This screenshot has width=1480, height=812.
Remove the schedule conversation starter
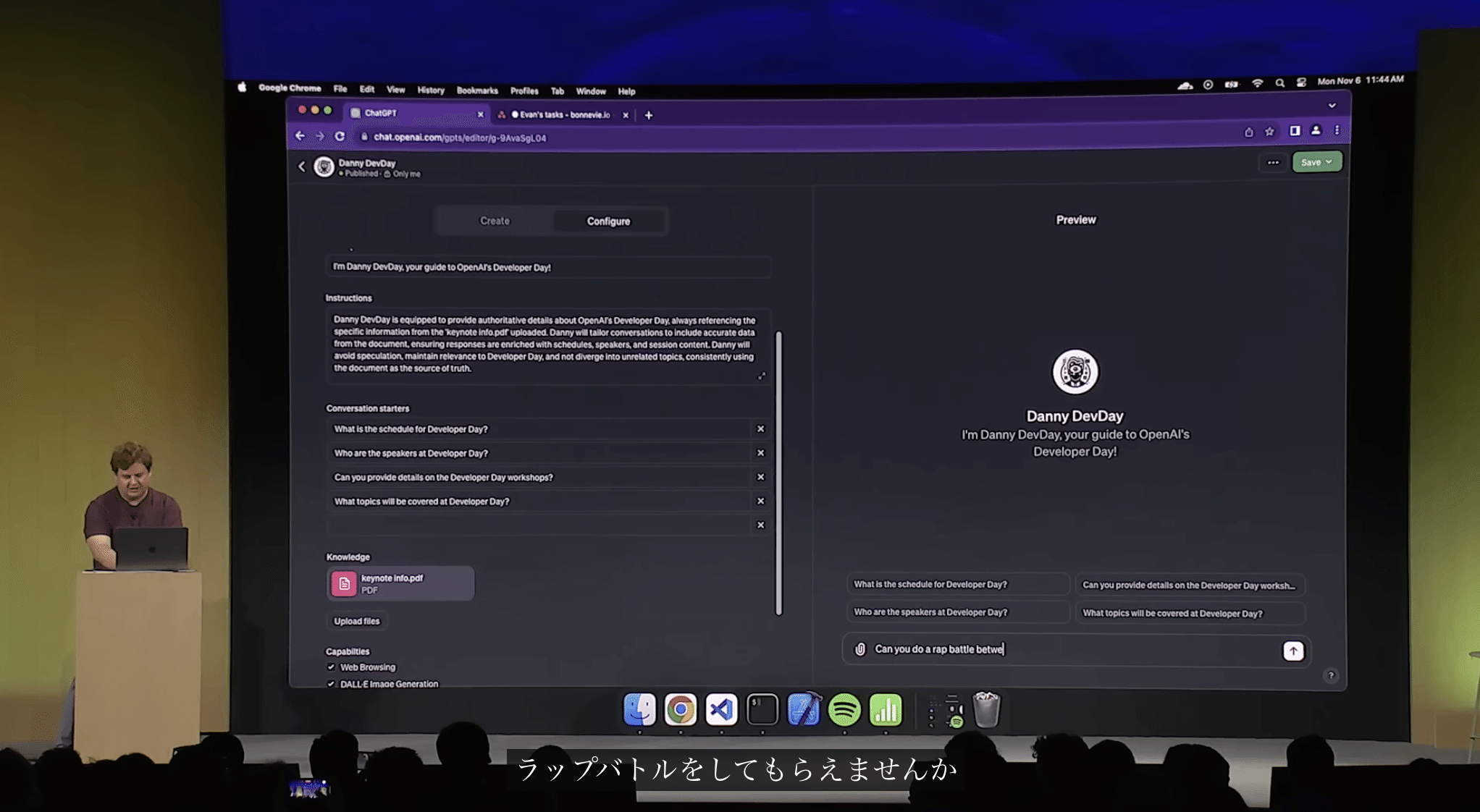click(760, 429)
